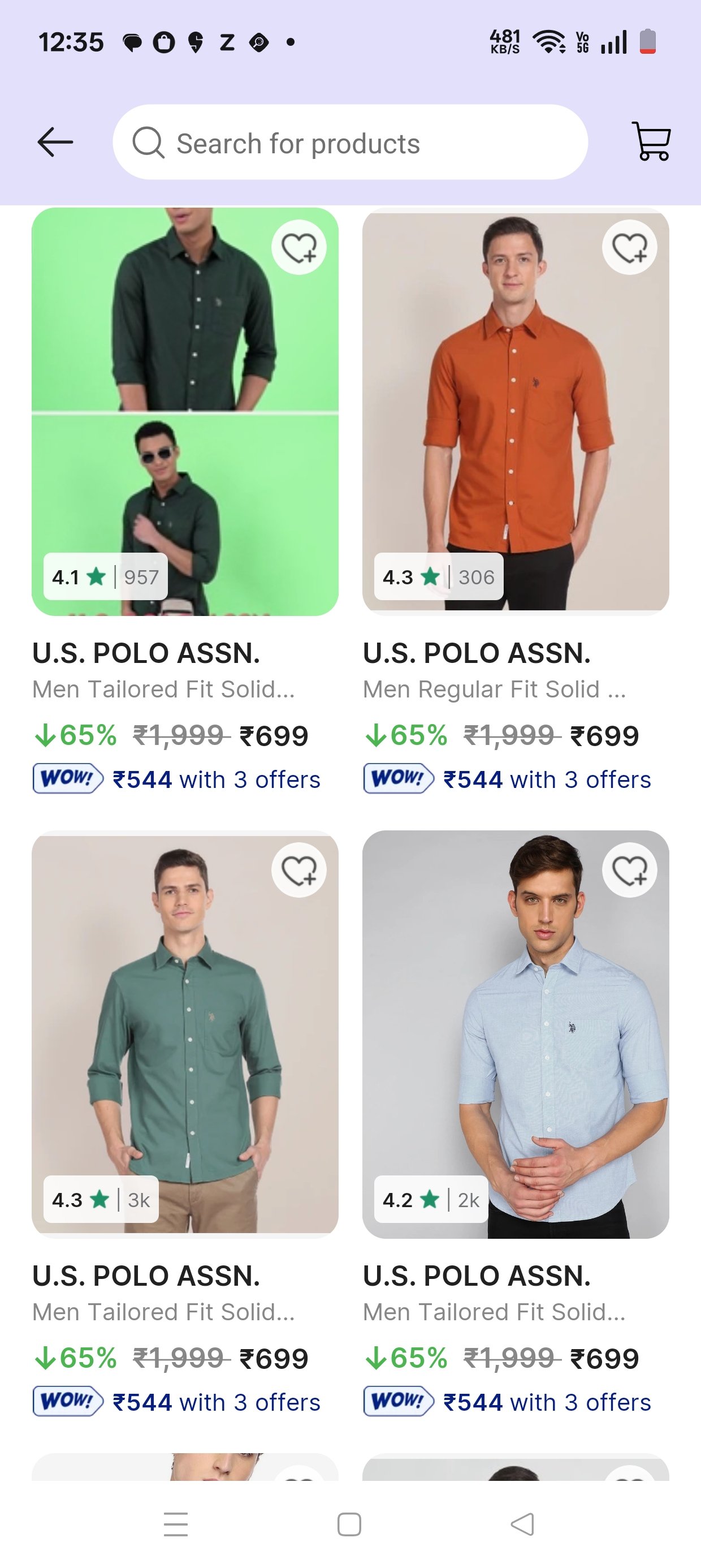Wishlist the dark green tailored shirt

(299, 248)
